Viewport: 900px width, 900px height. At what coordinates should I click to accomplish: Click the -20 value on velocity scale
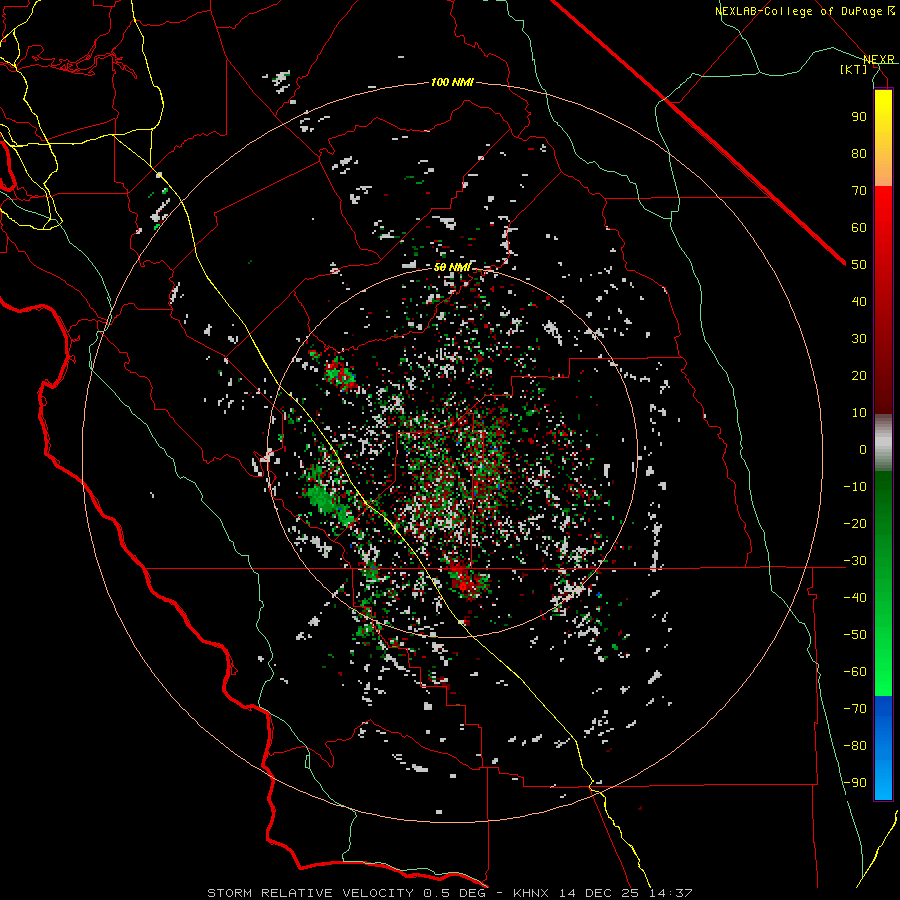click(855, 523)
